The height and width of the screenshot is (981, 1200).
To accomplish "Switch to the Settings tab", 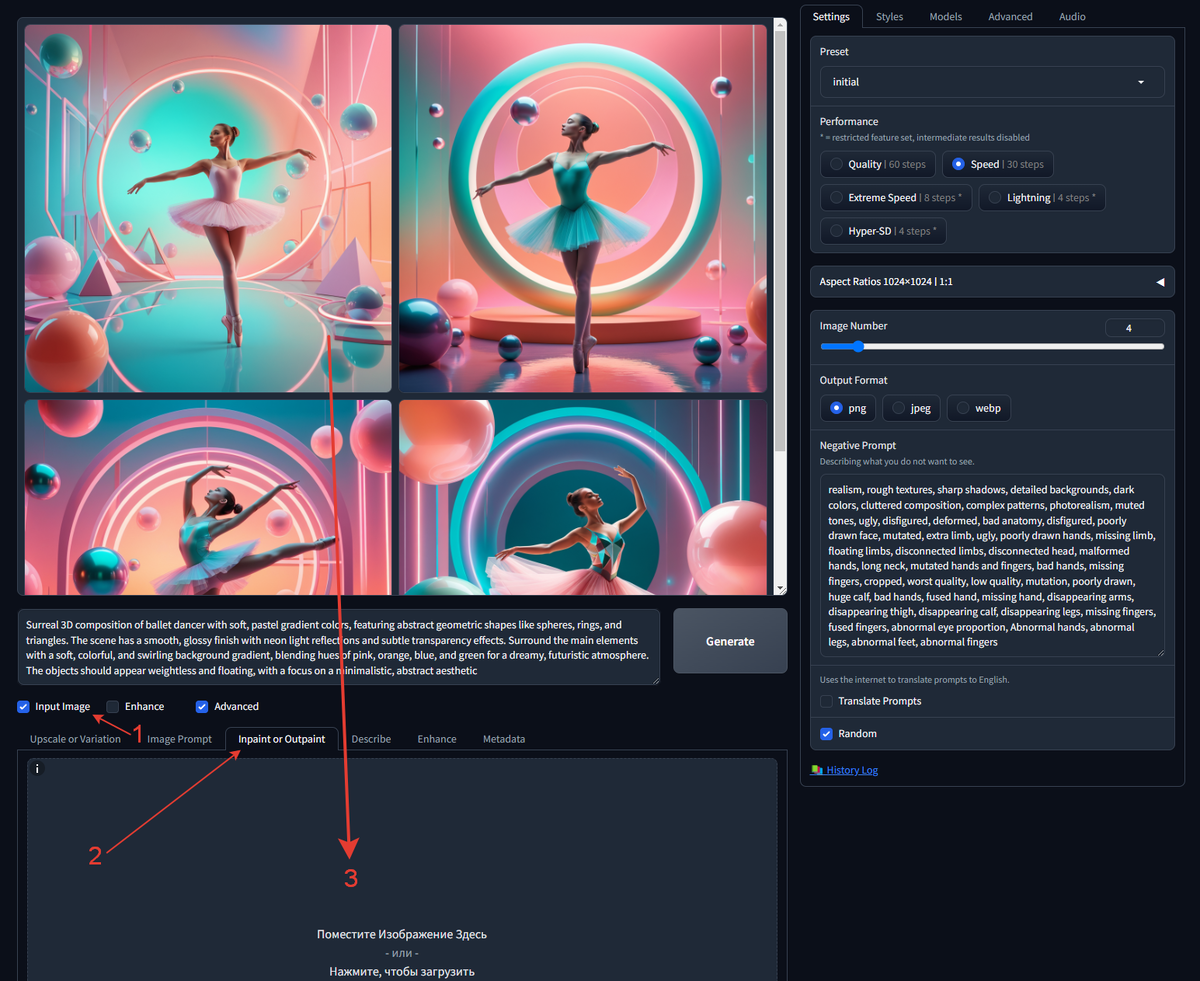I will click(831, 17).
